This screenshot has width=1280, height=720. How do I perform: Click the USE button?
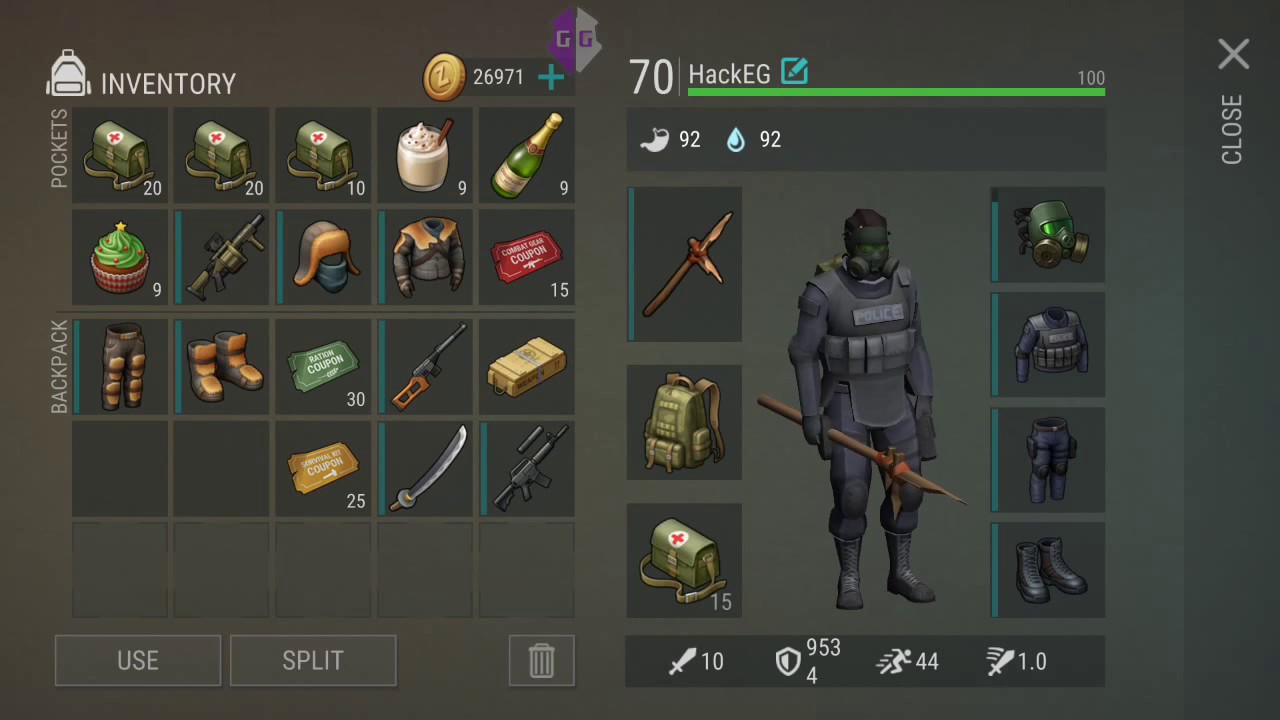coord(138,661)
